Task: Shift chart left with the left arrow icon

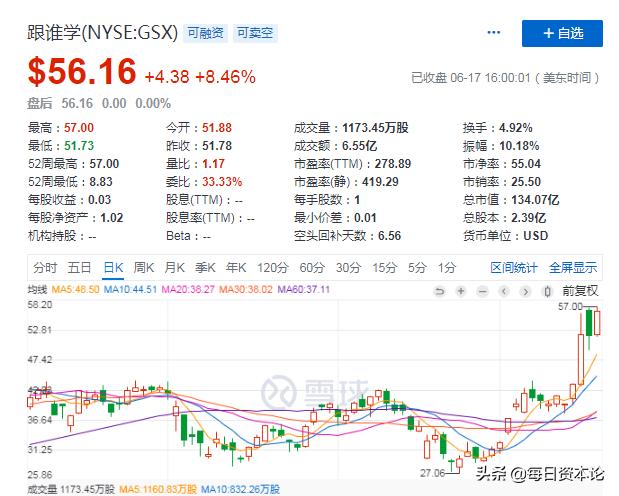Action: tap(504, 291)
